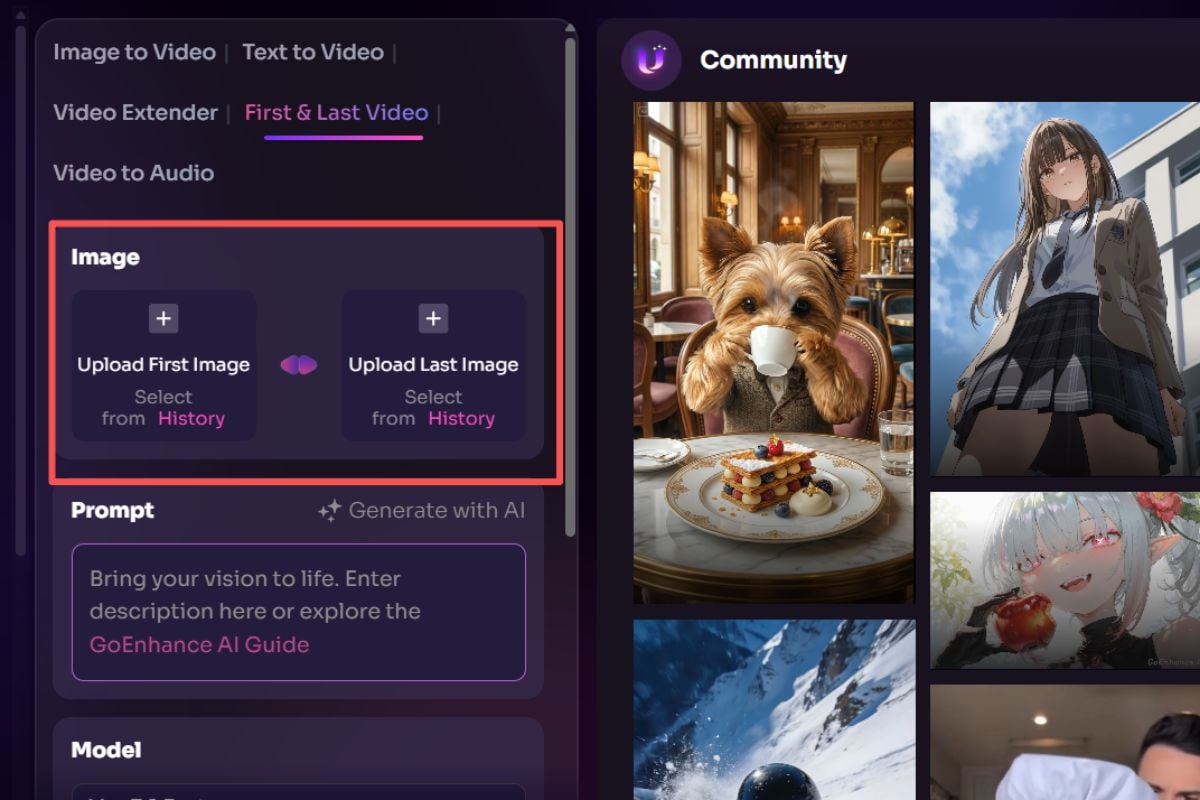Select the First & Last Video tab
This screenshot has width=1200, height=800.
click(x=336, y=113)
